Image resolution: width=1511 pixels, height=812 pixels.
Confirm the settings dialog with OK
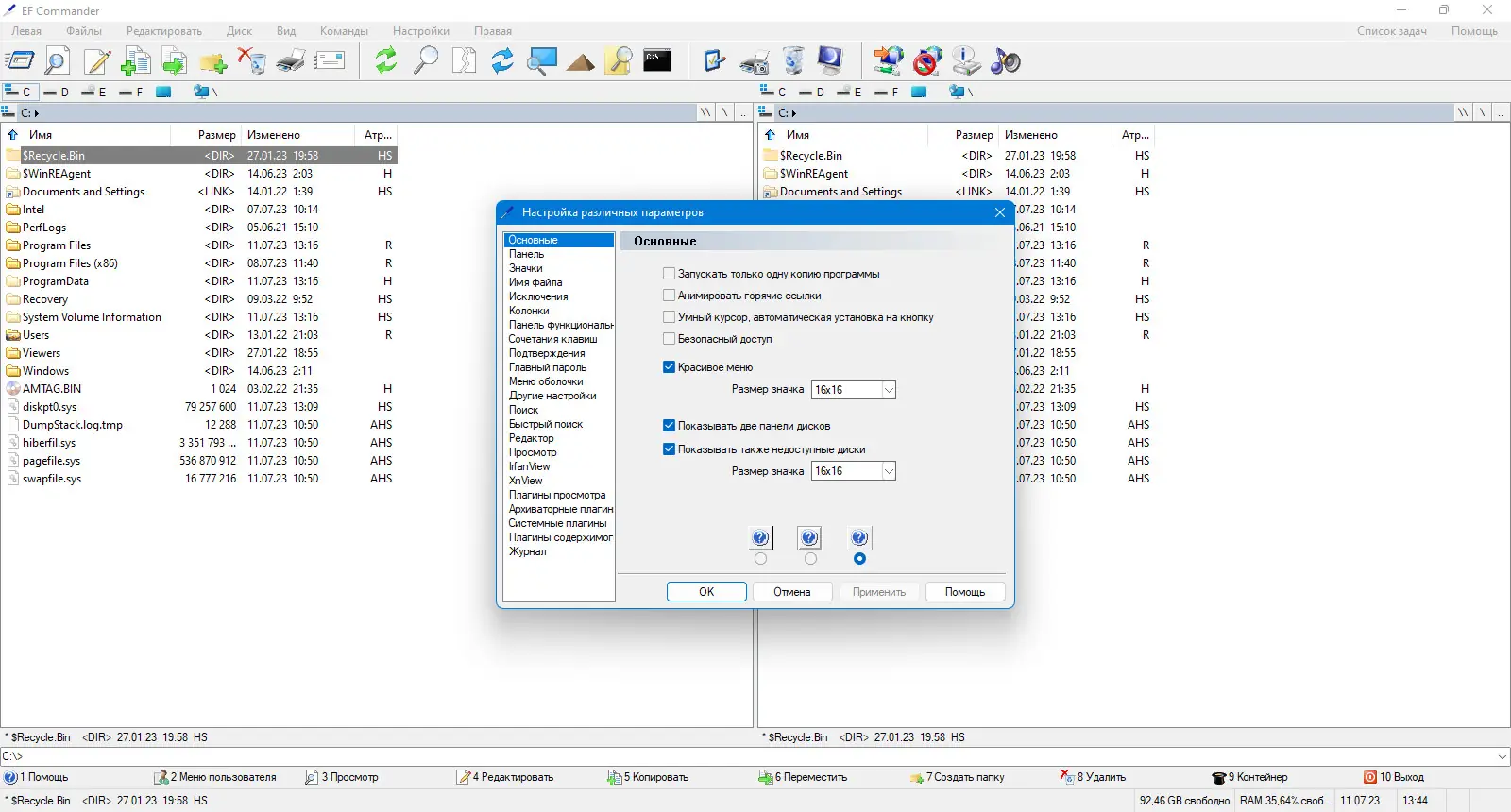tap(706, 592)
